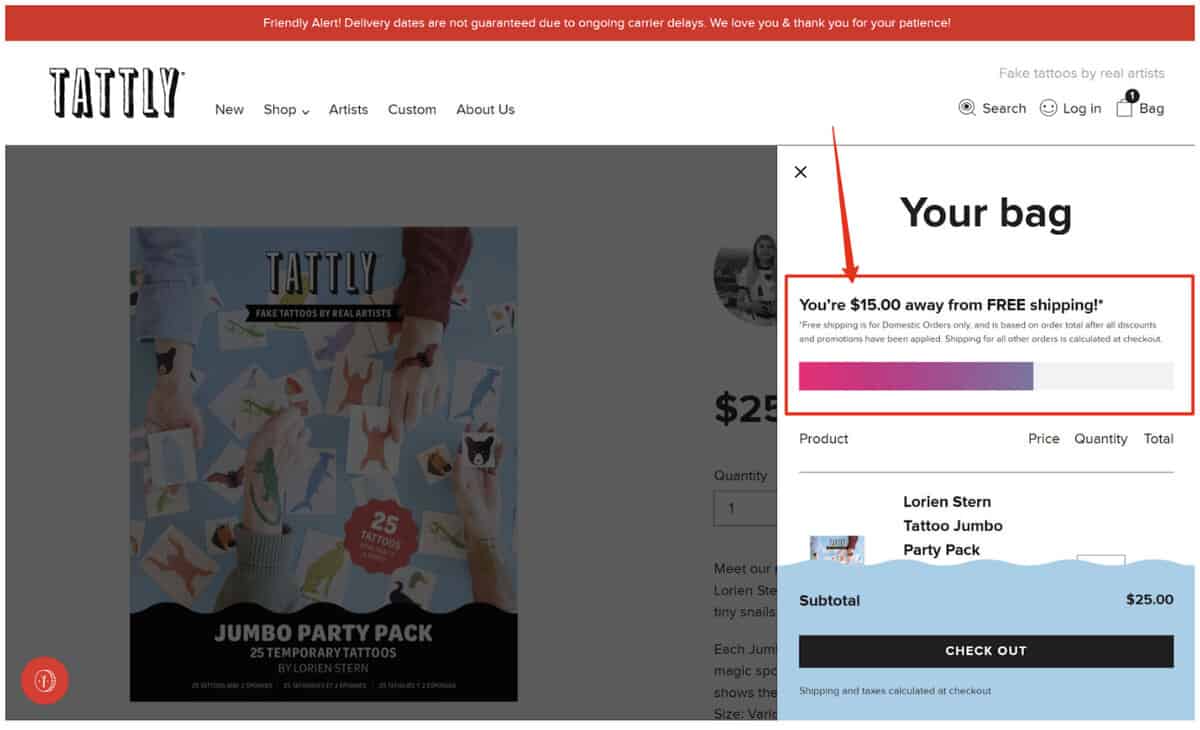The height and width of the screenshot is (730, 1200).
Task: Click the cart item quantity box
Action: click(1101, 560)
